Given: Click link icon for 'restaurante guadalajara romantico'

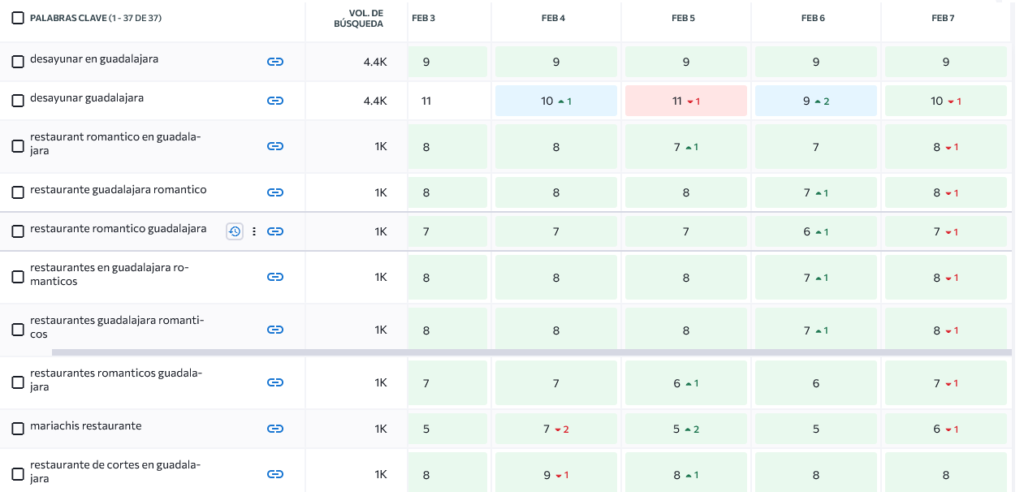Looking at the screenshot, I should click(x=275, y=193).
